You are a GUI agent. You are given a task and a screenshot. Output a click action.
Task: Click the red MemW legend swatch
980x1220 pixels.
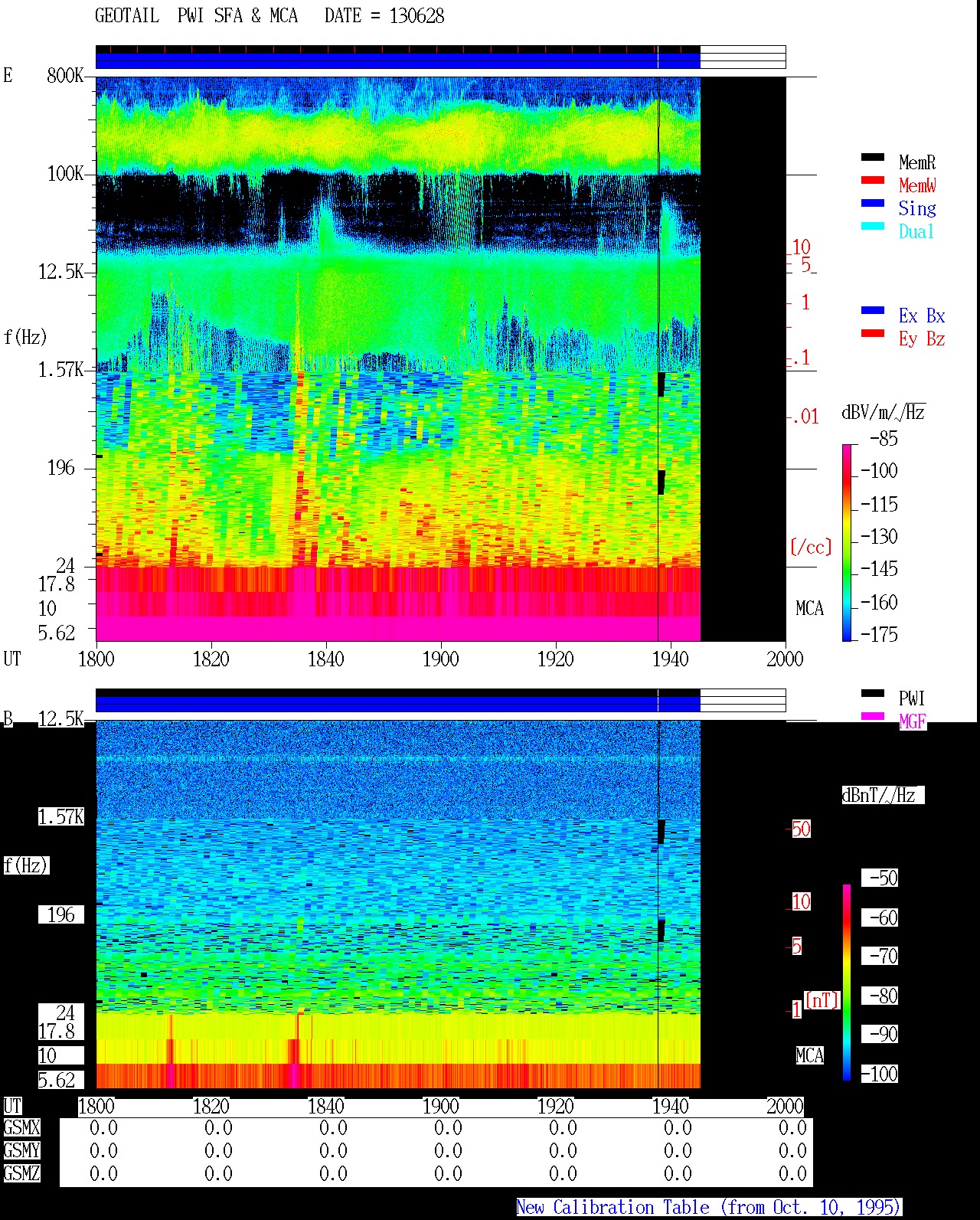(873, 180)
